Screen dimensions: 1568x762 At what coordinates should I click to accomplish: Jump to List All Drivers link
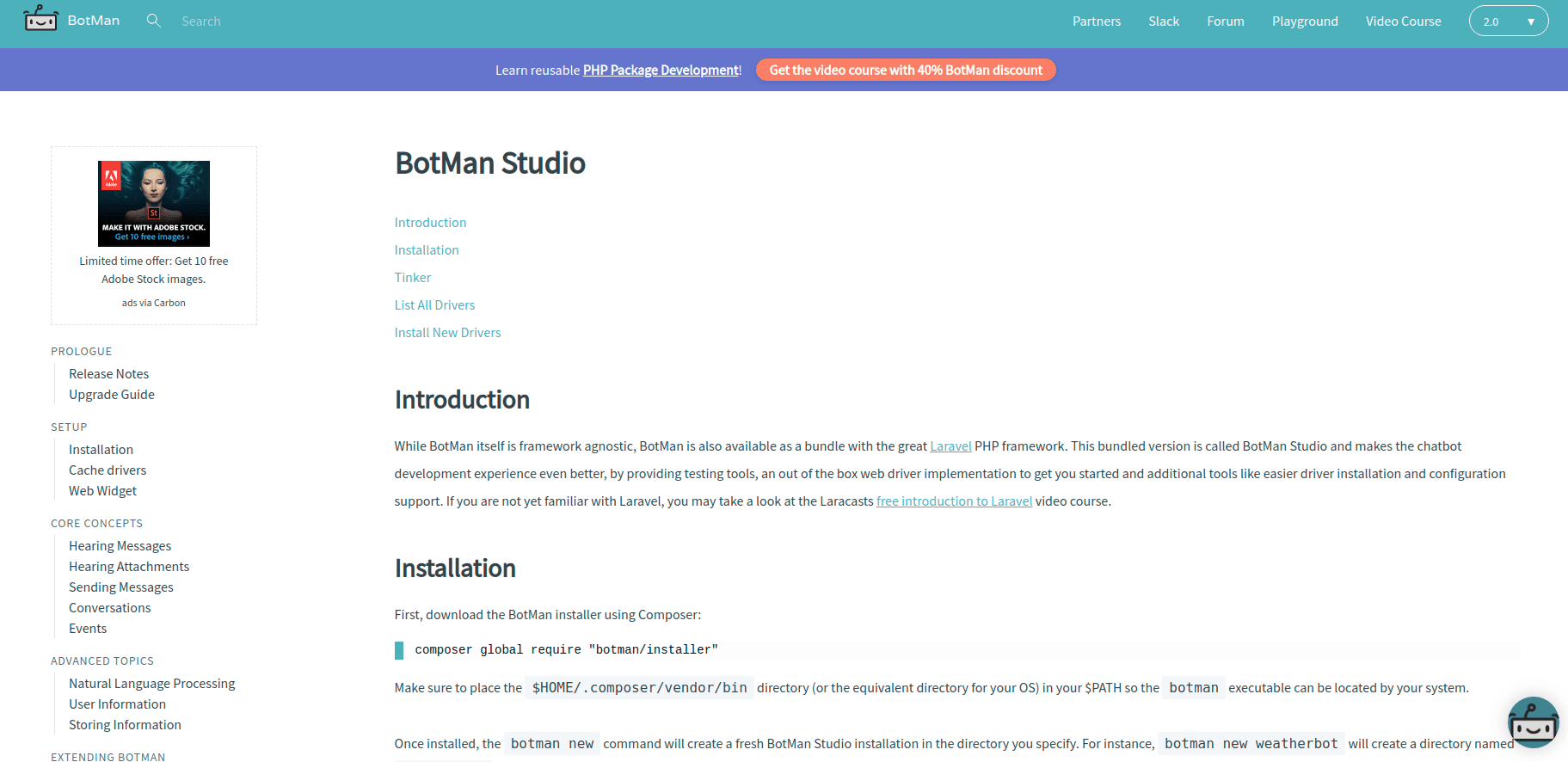[434, 305]
